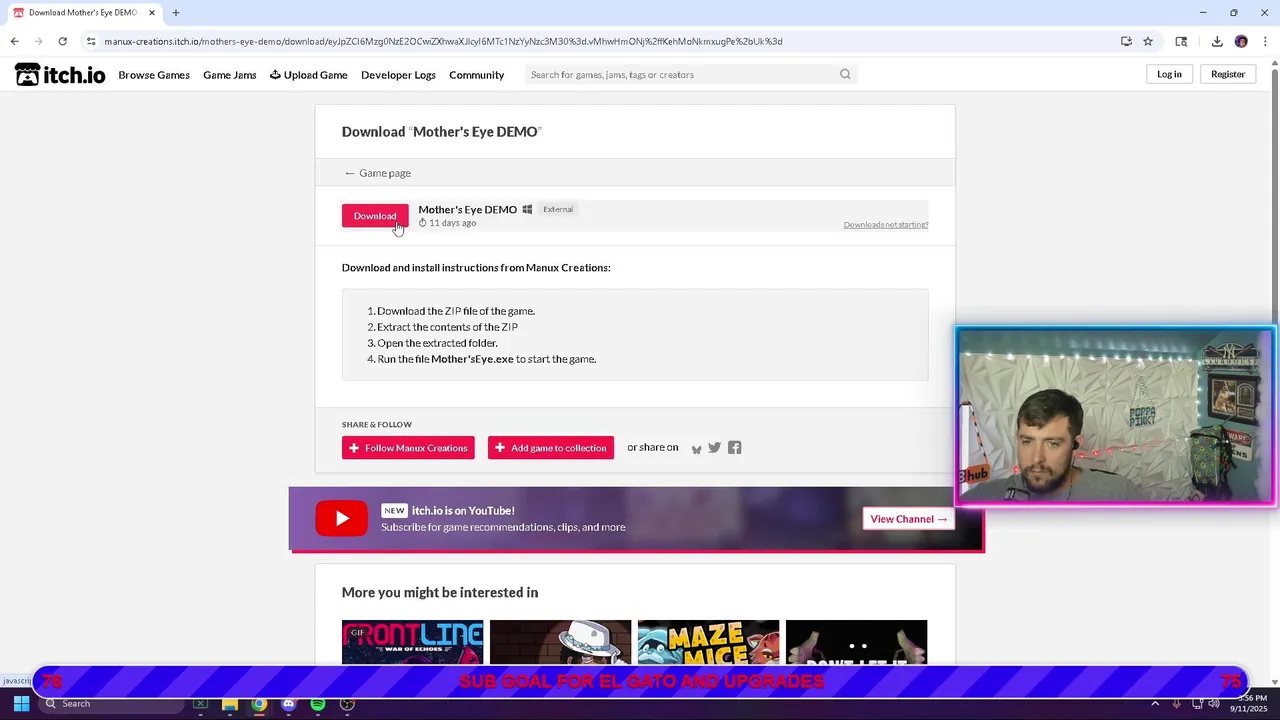Screen dimensions: 1280x720
Task: Reload the page
Action: pos(62,41)
